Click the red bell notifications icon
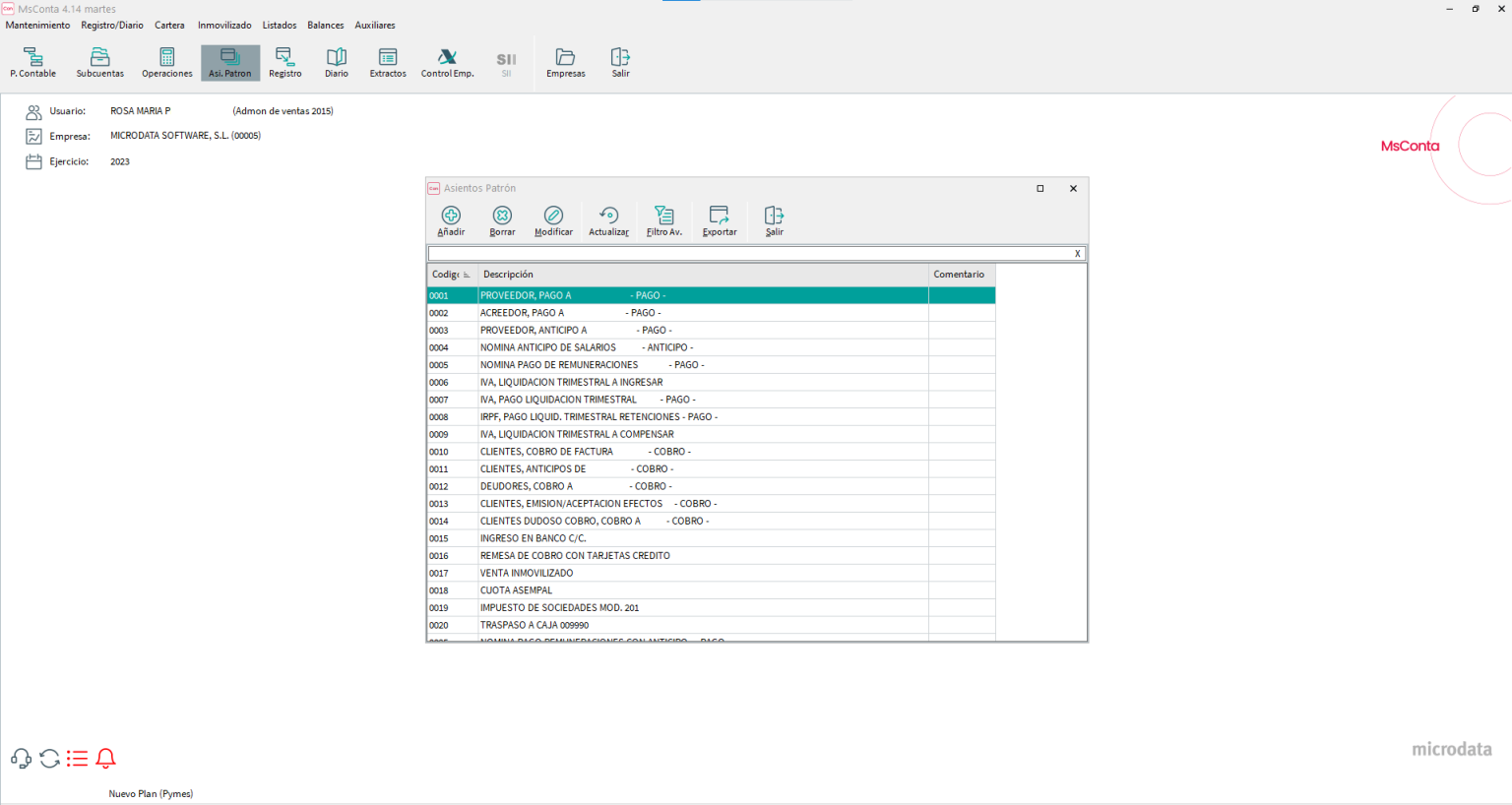1512x805 pixels. [x=105, y=758]
